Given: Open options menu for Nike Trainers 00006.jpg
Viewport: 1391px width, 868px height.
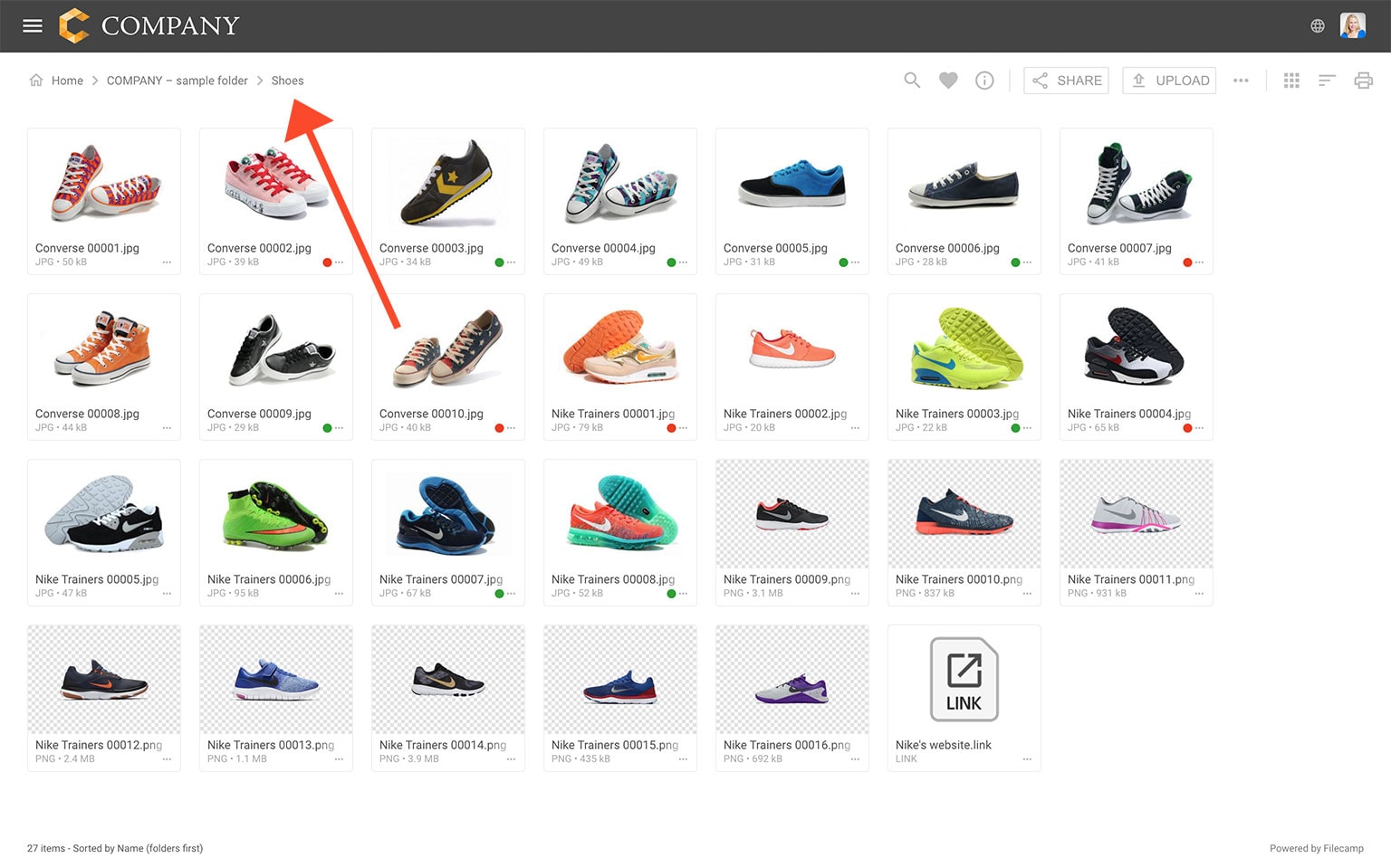Looking at the screenshot, I should click(339, 594).
